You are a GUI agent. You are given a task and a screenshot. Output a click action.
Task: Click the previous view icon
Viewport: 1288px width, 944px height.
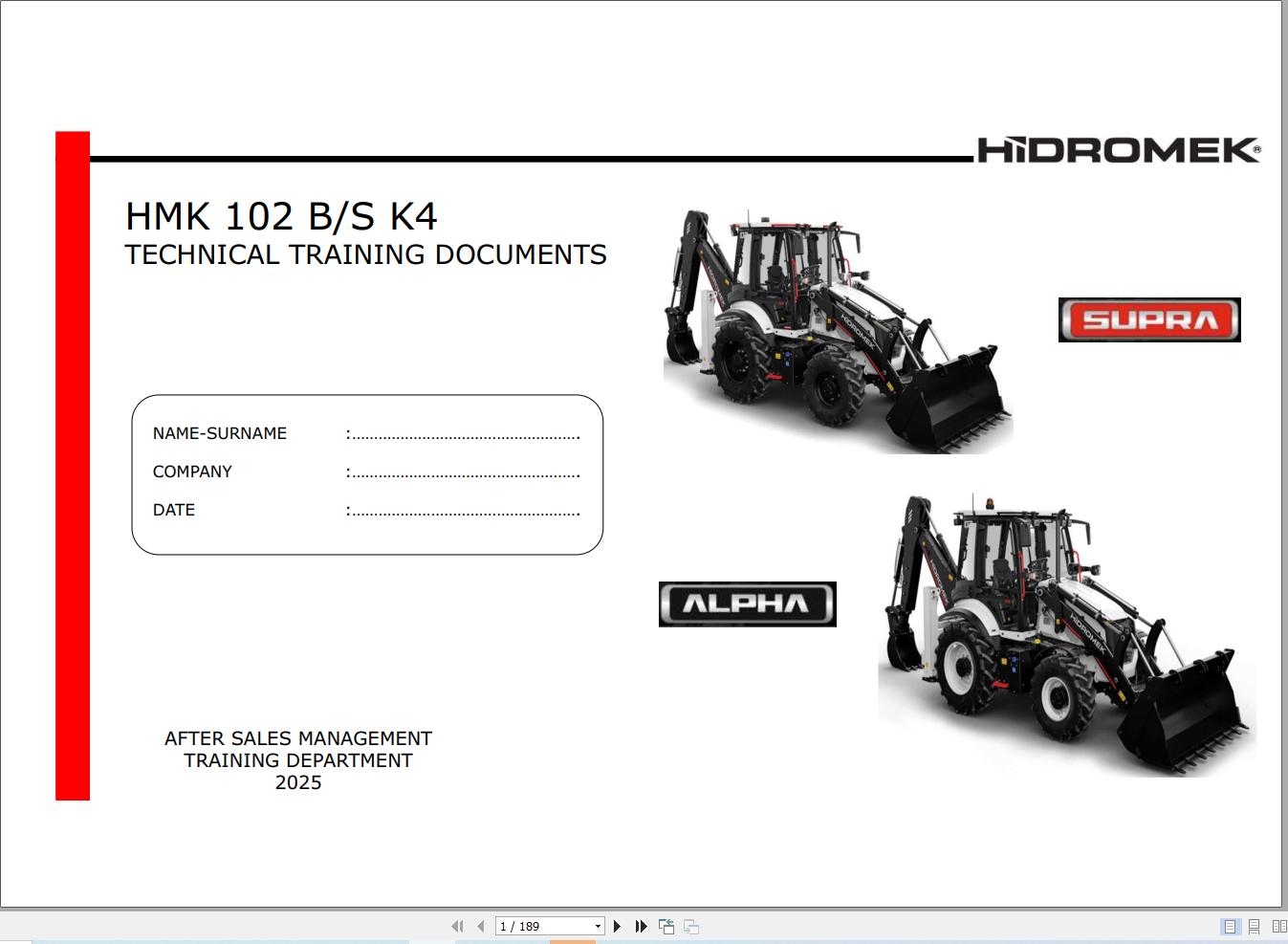[666, 926]
